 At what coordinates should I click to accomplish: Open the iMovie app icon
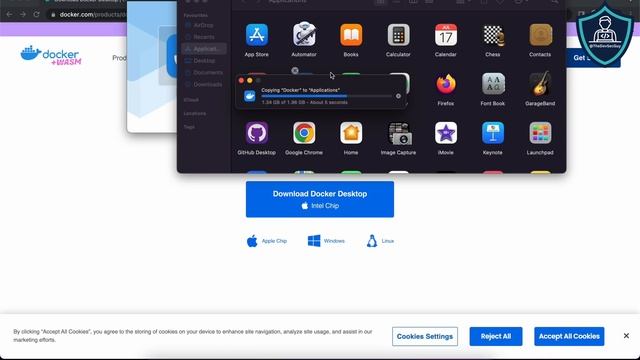click(x=446, y=133)
